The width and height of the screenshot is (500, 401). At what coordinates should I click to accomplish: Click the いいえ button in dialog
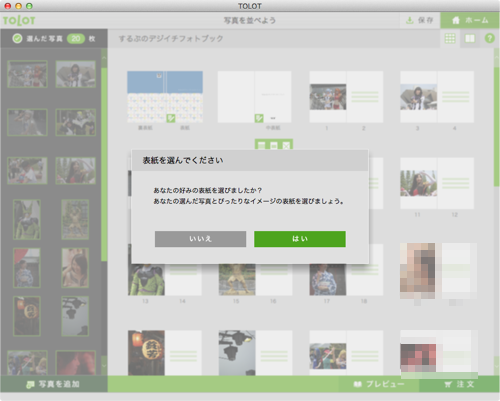[x=200, y=239]
